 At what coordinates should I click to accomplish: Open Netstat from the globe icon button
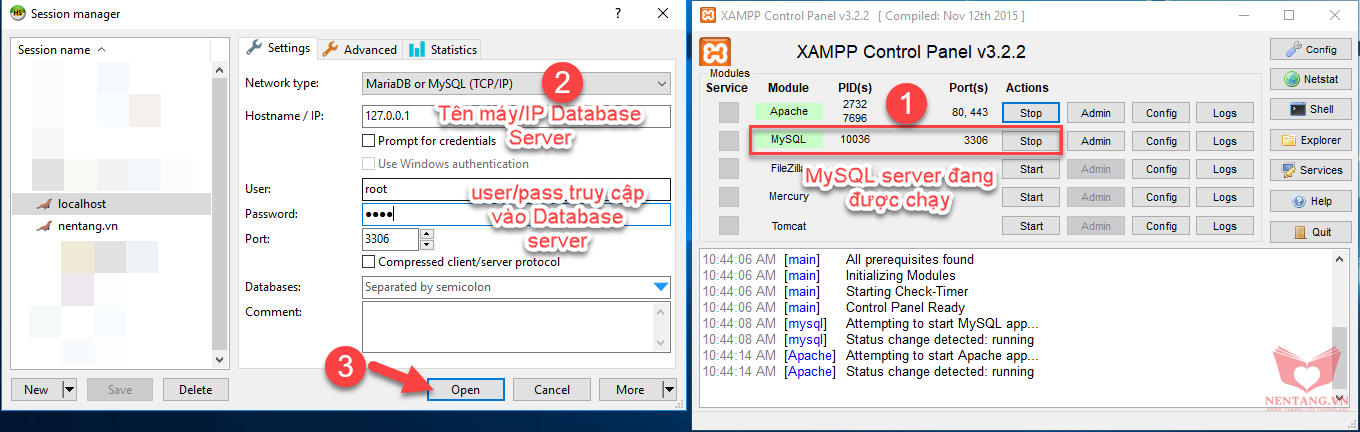click(1310, 79)
